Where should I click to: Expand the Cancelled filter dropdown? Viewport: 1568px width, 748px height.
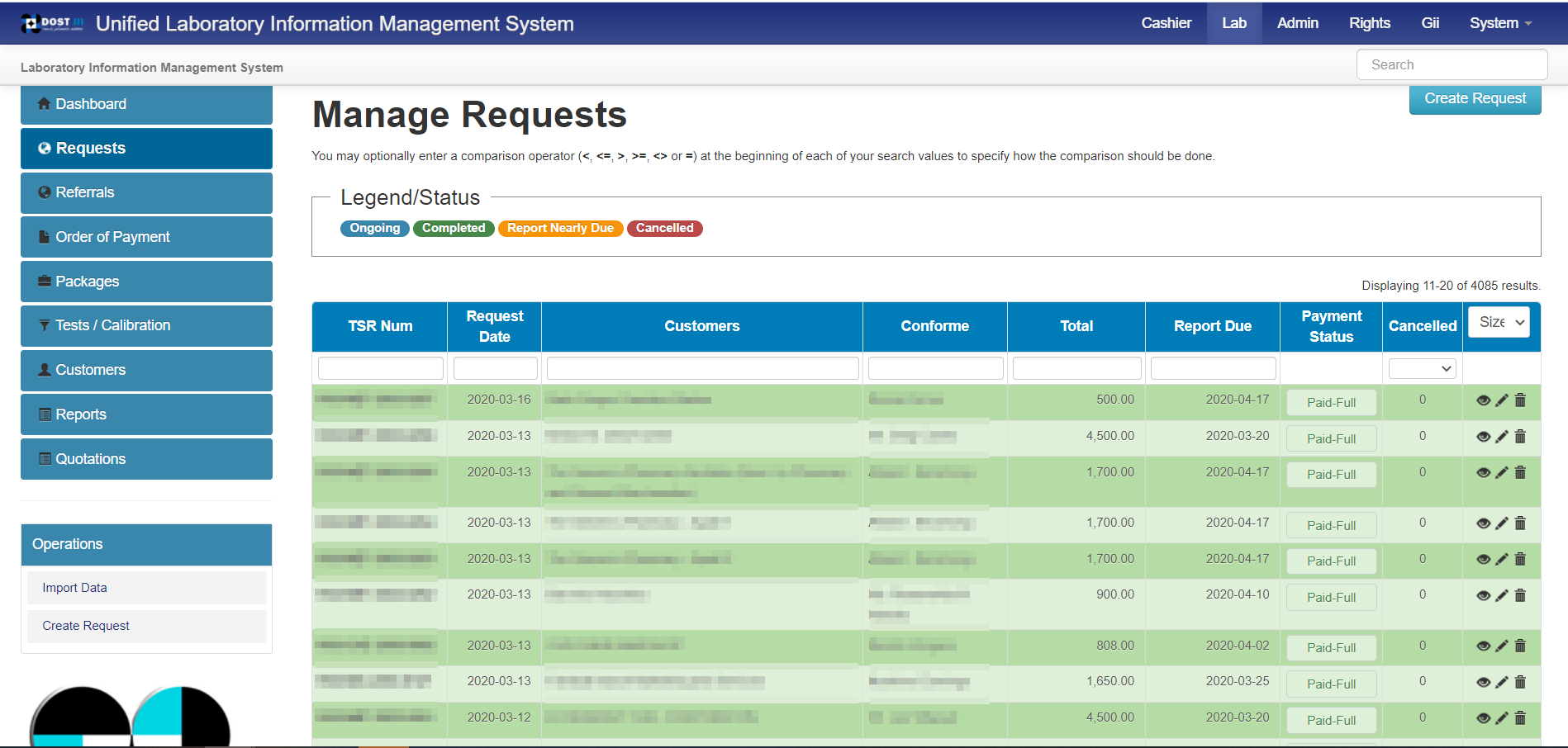[x=1422, y=368]
